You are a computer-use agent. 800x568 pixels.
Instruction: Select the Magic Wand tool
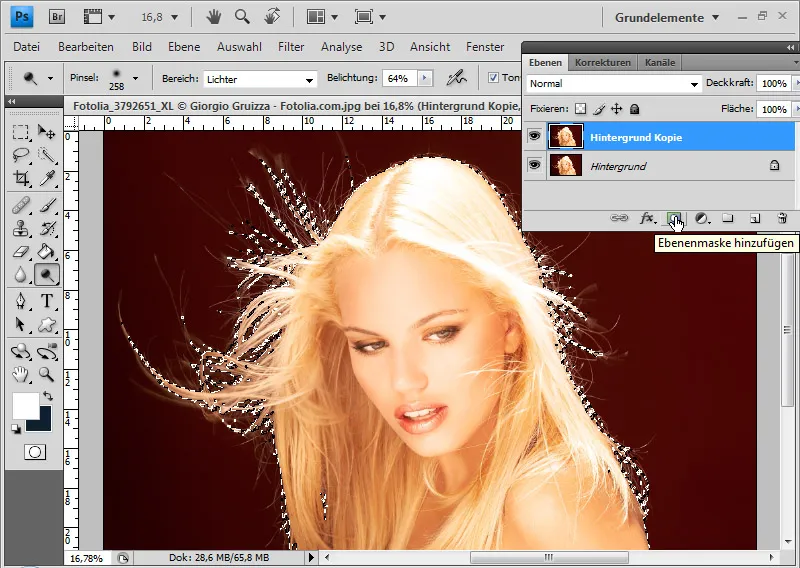[46, 155]
